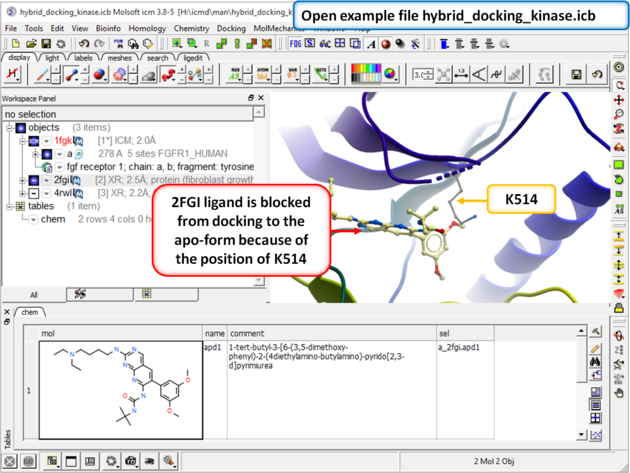Select the chem table in workspace

click(x=53, y=219)
